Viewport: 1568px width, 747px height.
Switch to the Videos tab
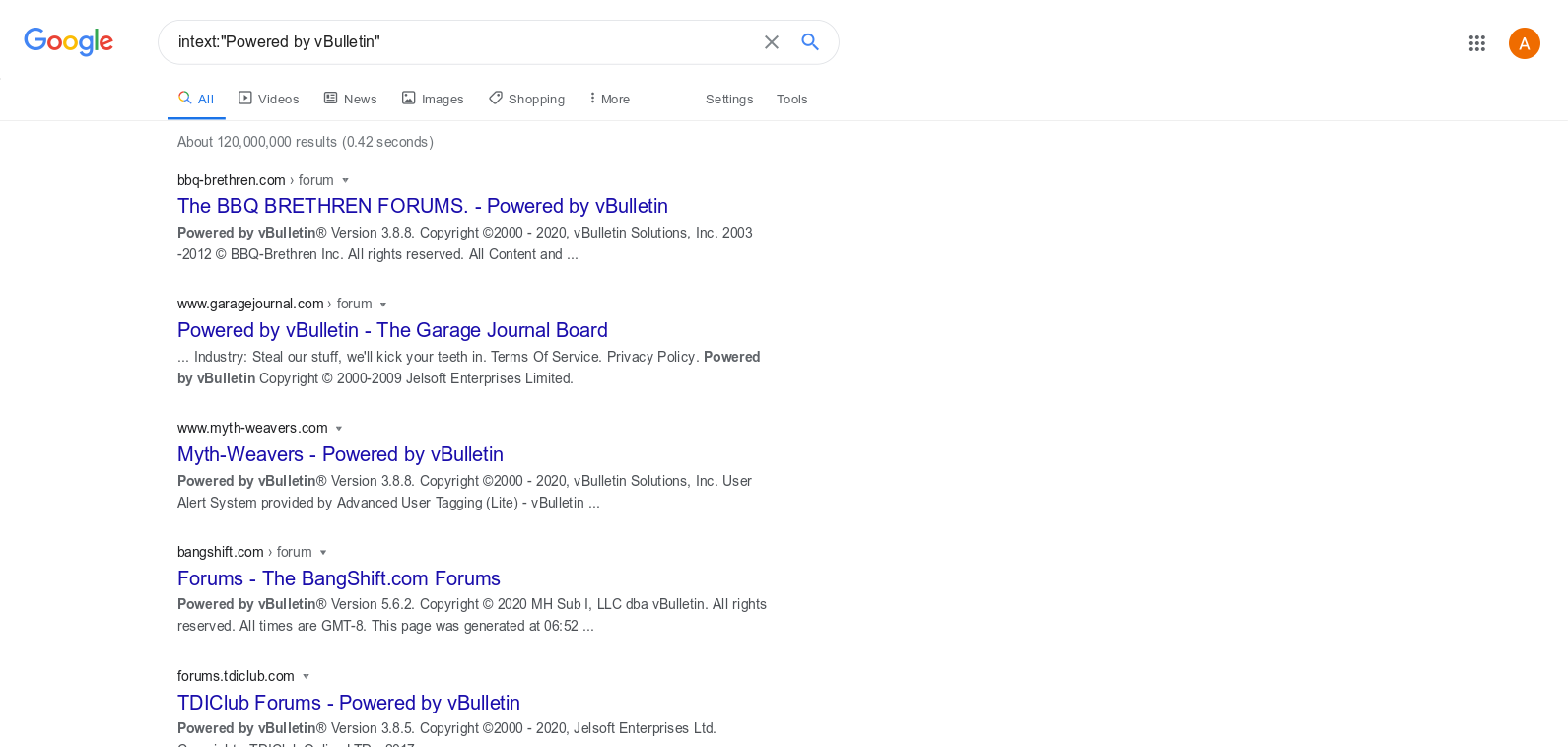(x=269, y=99)
